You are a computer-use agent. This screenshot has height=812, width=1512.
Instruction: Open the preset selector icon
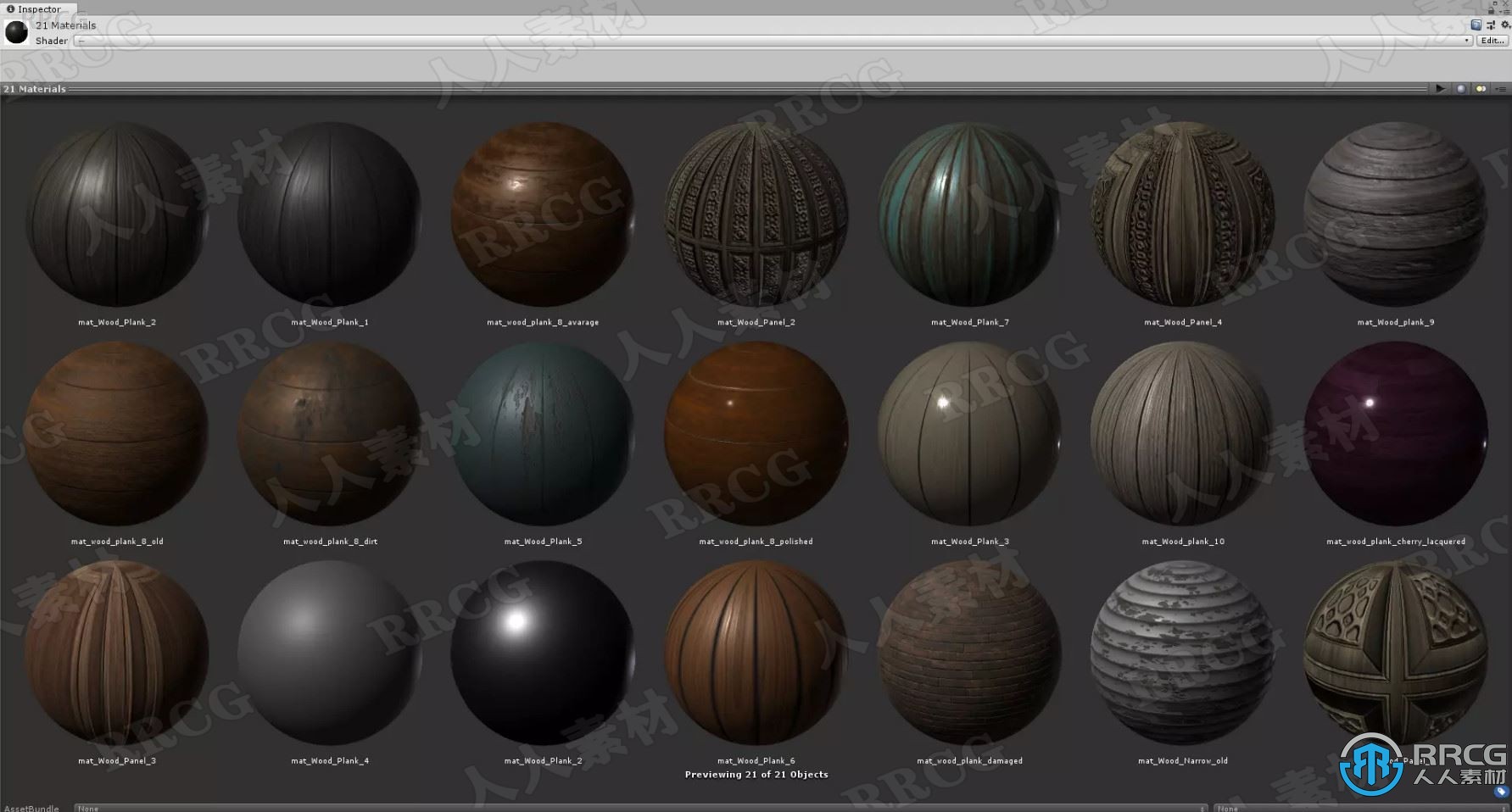point(1491,25)
